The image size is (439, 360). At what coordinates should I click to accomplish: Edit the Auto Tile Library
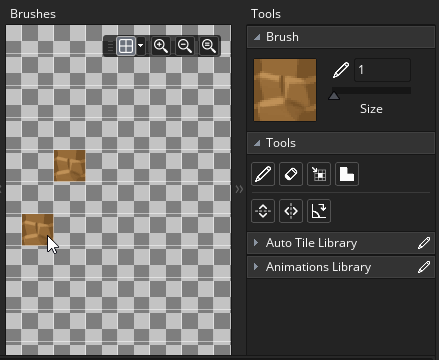click(x=424, y=243)
